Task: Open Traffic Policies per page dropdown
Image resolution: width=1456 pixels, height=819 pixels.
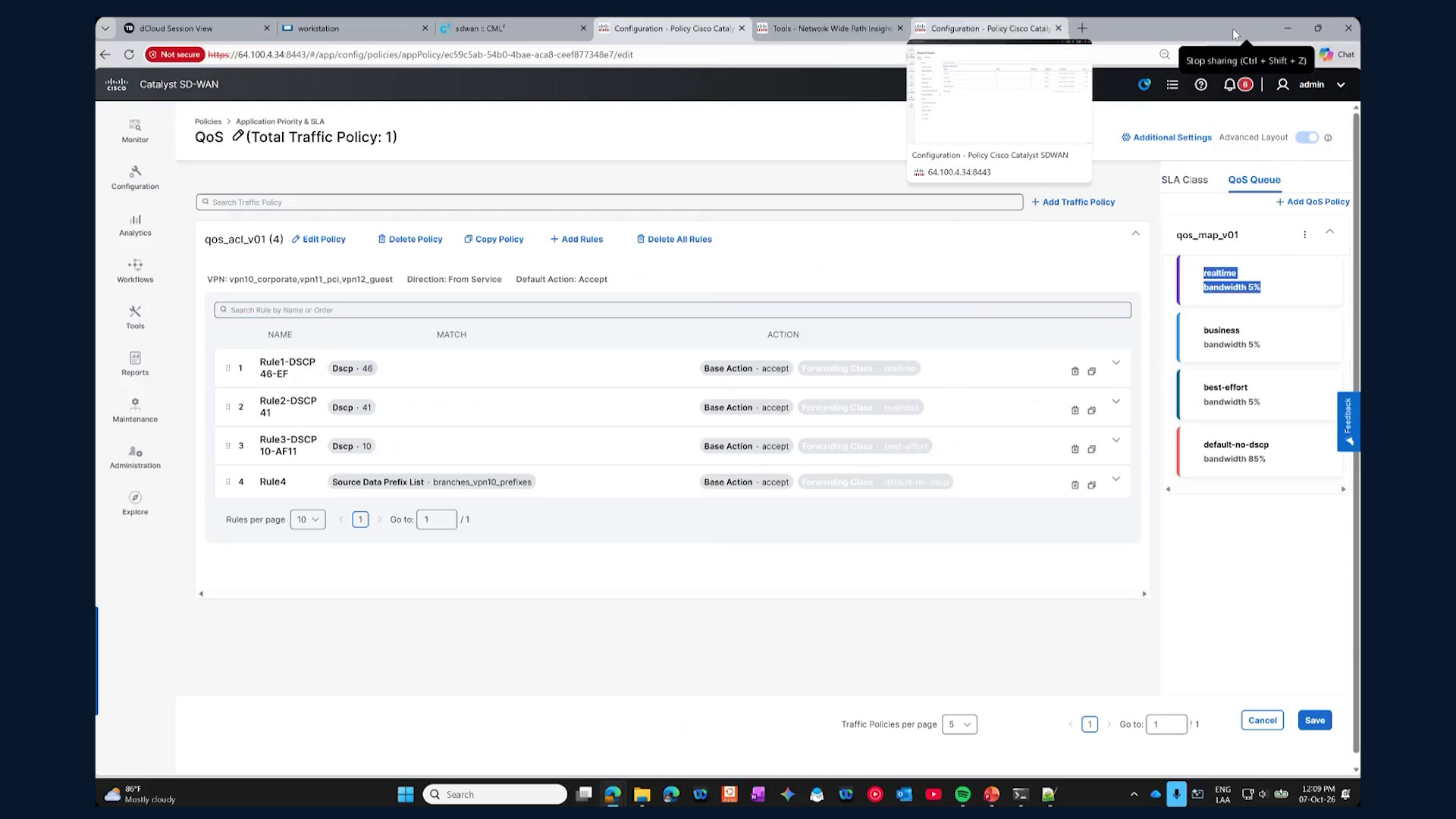Action: click(959, 724)
